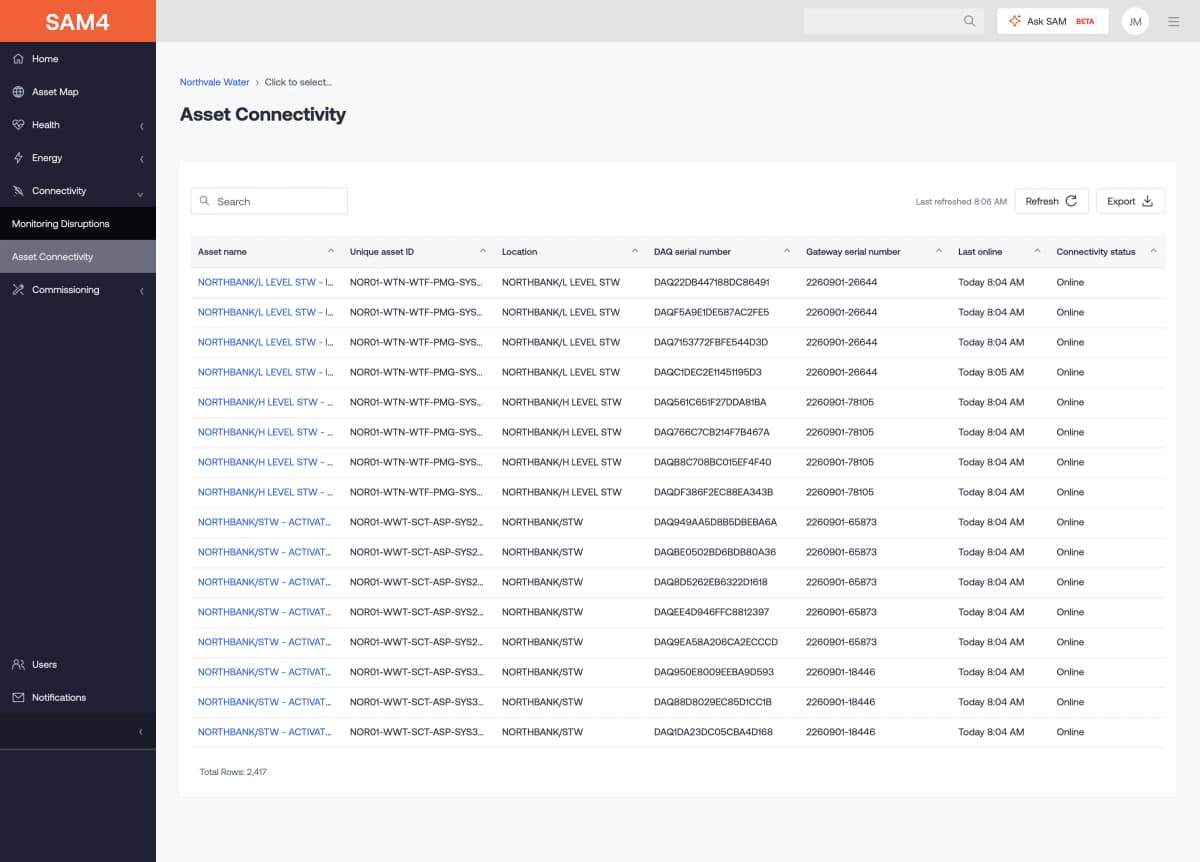Image resolution: width=1200 pixels, height=862 pixels.
Task: Expand the Health submenu chevron
Action: coord(142,126)
